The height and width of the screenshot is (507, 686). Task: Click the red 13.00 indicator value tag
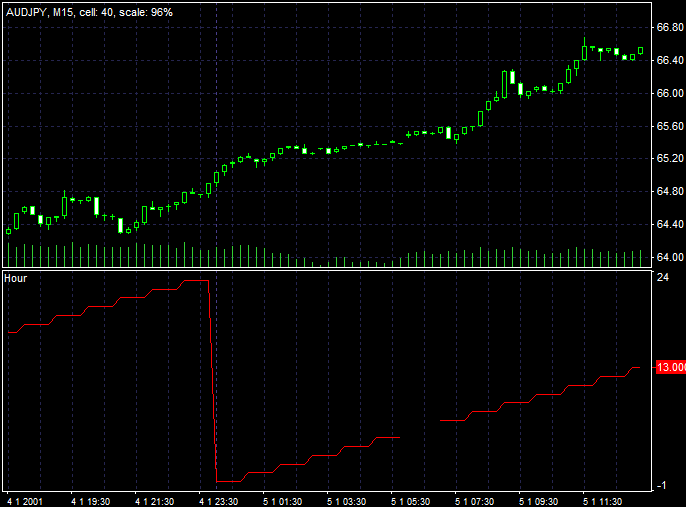click(x=671, y=367)
